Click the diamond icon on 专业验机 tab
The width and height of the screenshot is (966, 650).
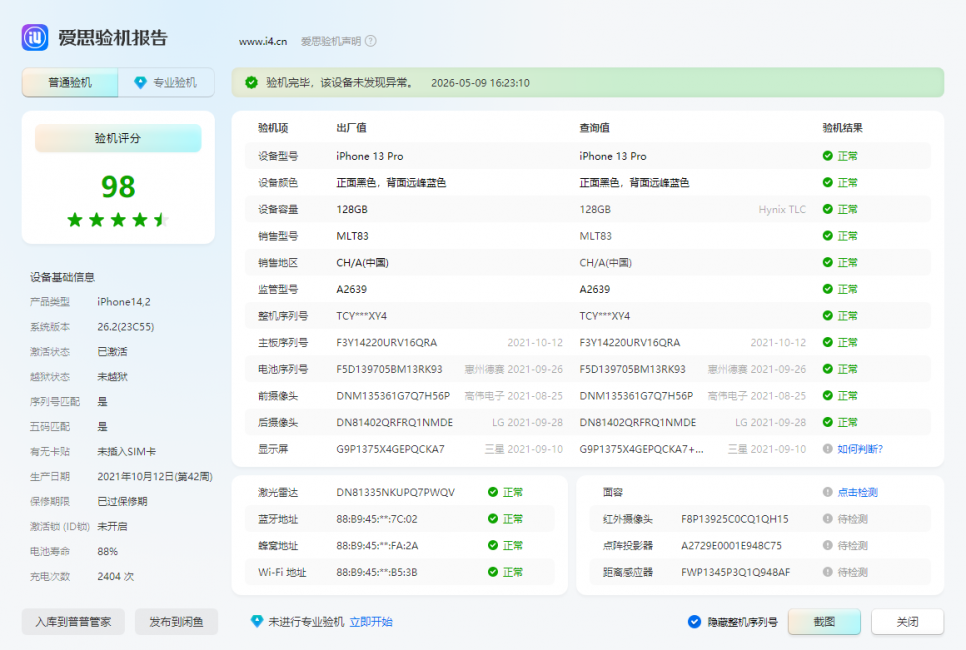pyautogui.click(x=140, y=83)
